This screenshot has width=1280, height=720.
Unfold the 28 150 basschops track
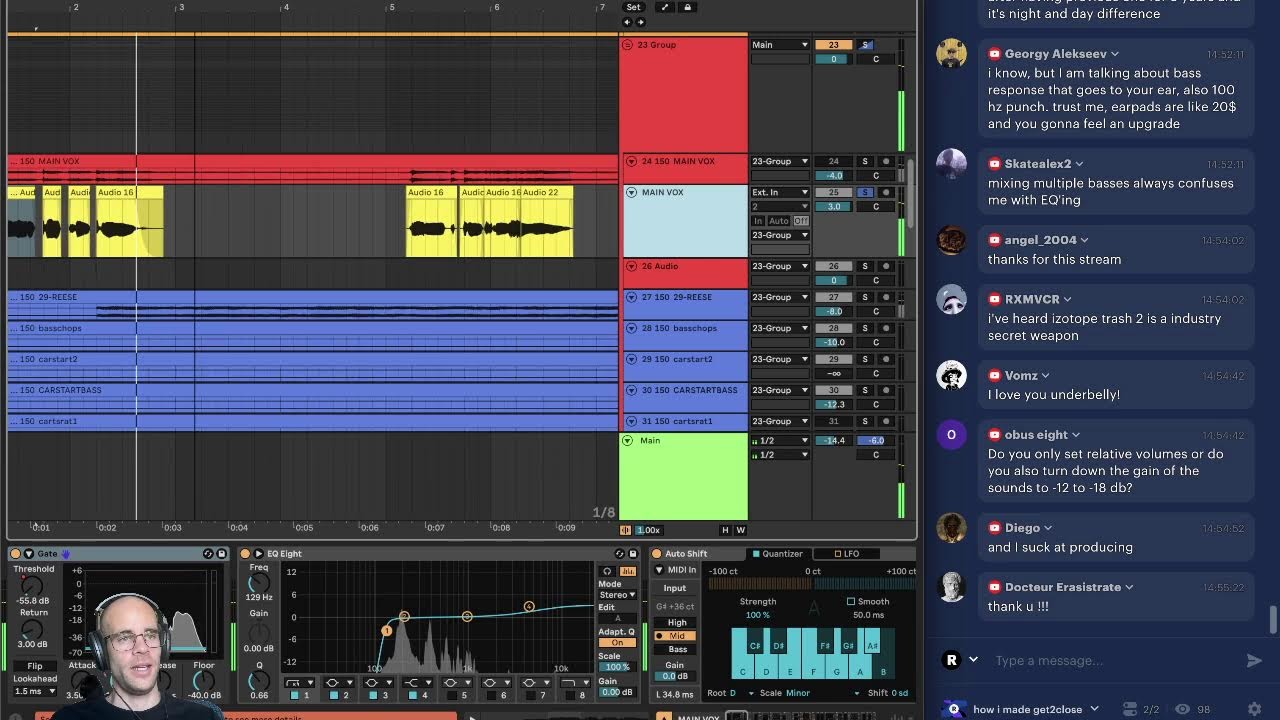click(x=631, y=328)
